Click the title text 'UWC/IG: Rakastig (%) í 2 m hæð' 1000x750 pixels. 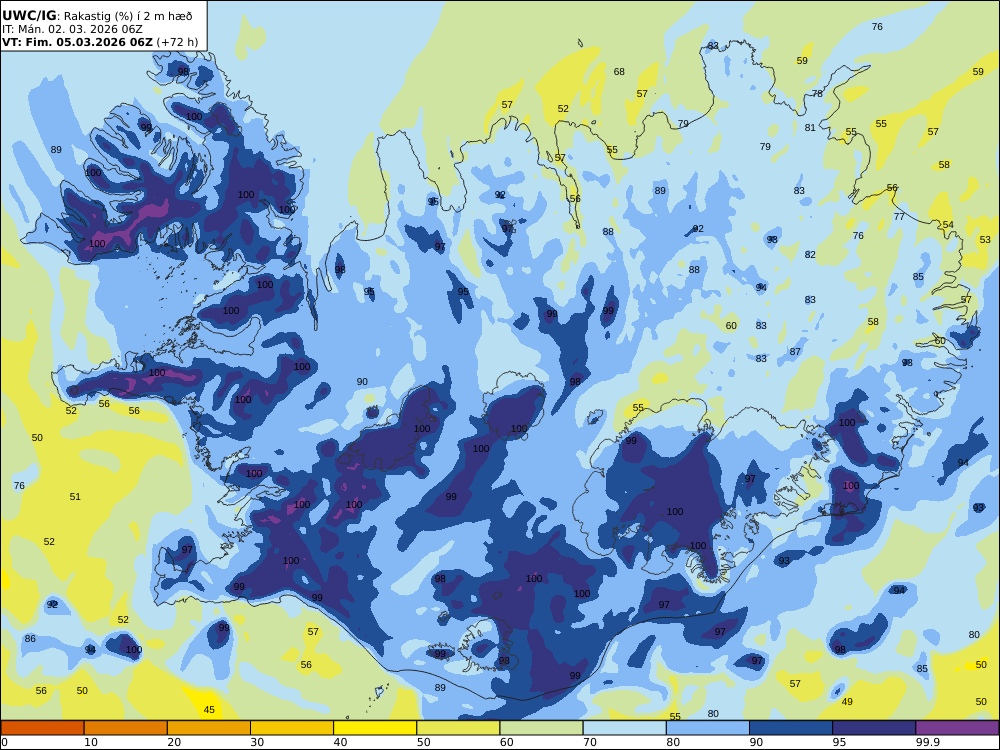tap(97, 16)
